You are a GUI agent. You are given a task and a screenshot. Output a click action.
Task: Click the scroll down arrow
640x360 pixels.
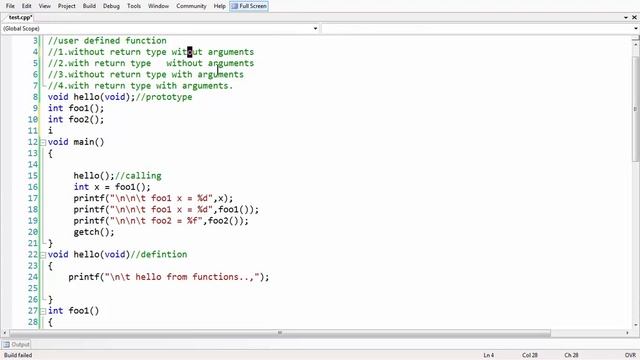[x=635, y=325]
